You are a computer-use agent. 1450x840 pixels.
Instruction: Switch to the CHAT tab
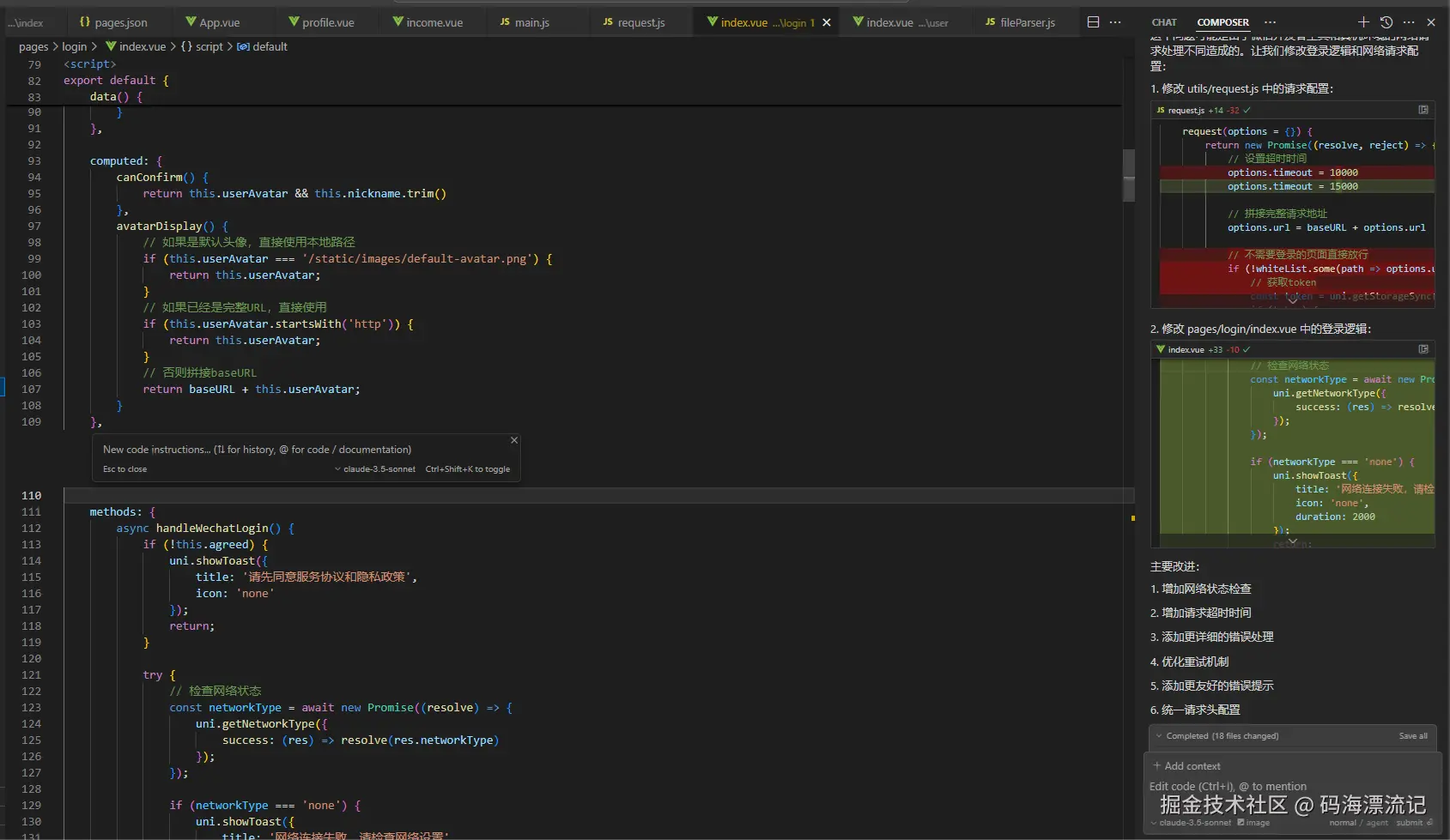click(1164, 22)
